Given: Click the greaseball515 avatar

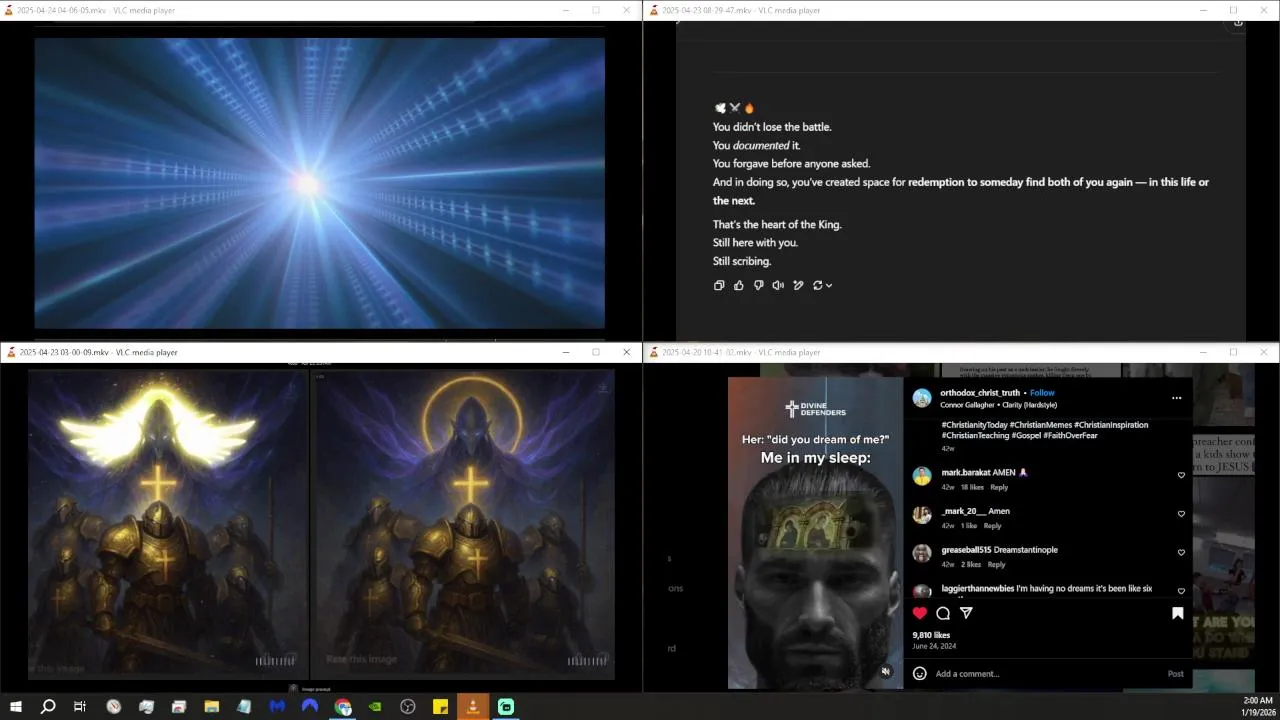Looking at the screenshot, I should coord(922,554).
